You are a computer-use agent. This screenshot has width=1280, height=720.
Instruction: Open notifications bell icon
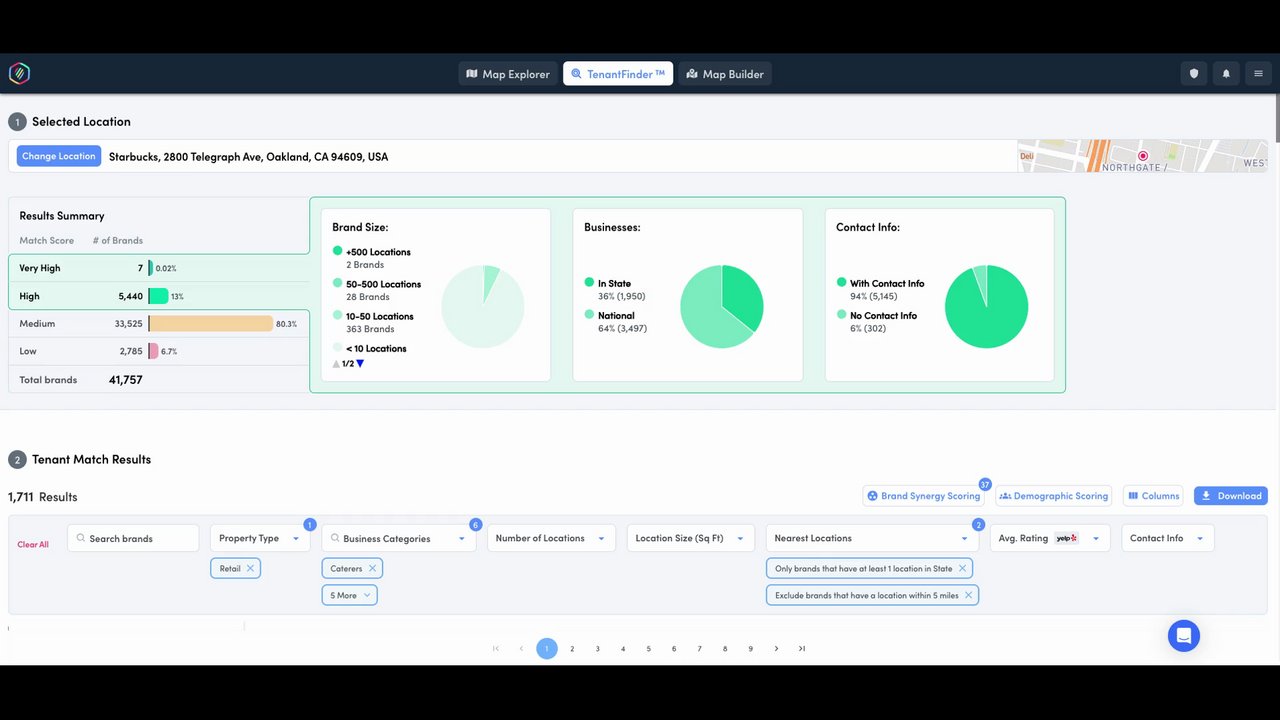click(x=1226, y=74)
